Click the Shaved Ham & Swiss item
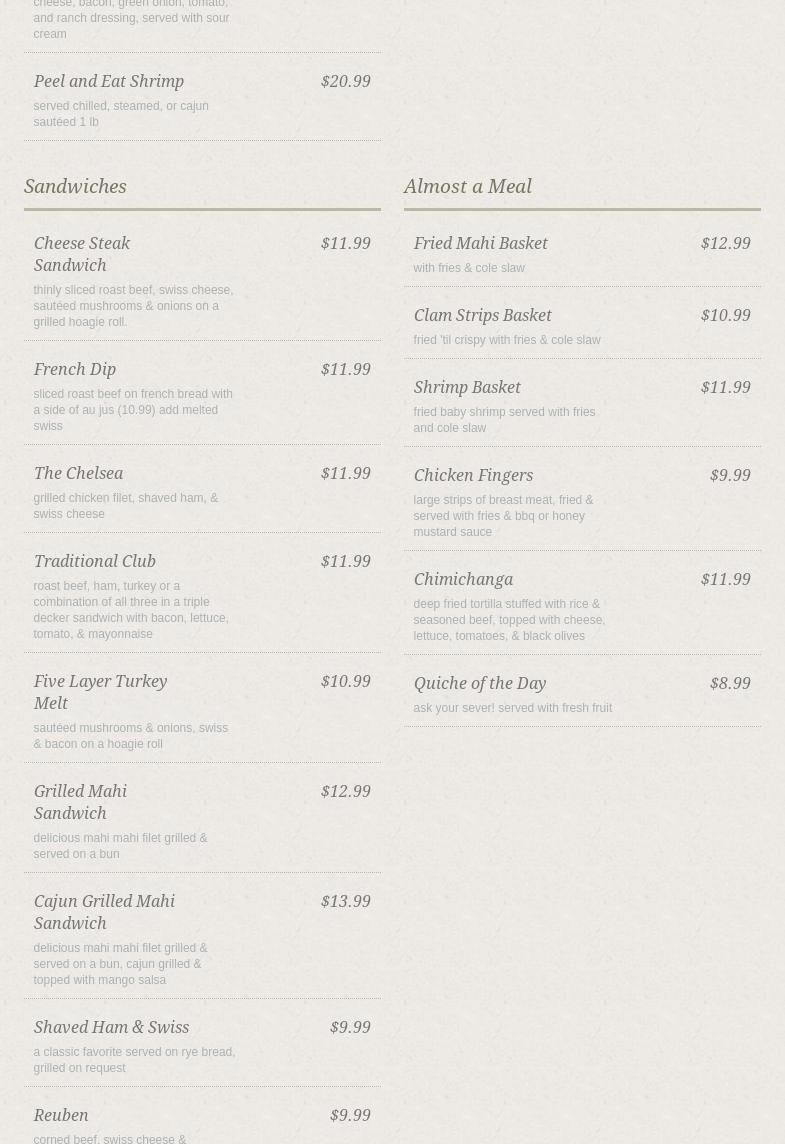Screen dimensions: 785x1144 [x=111, y=1028]
